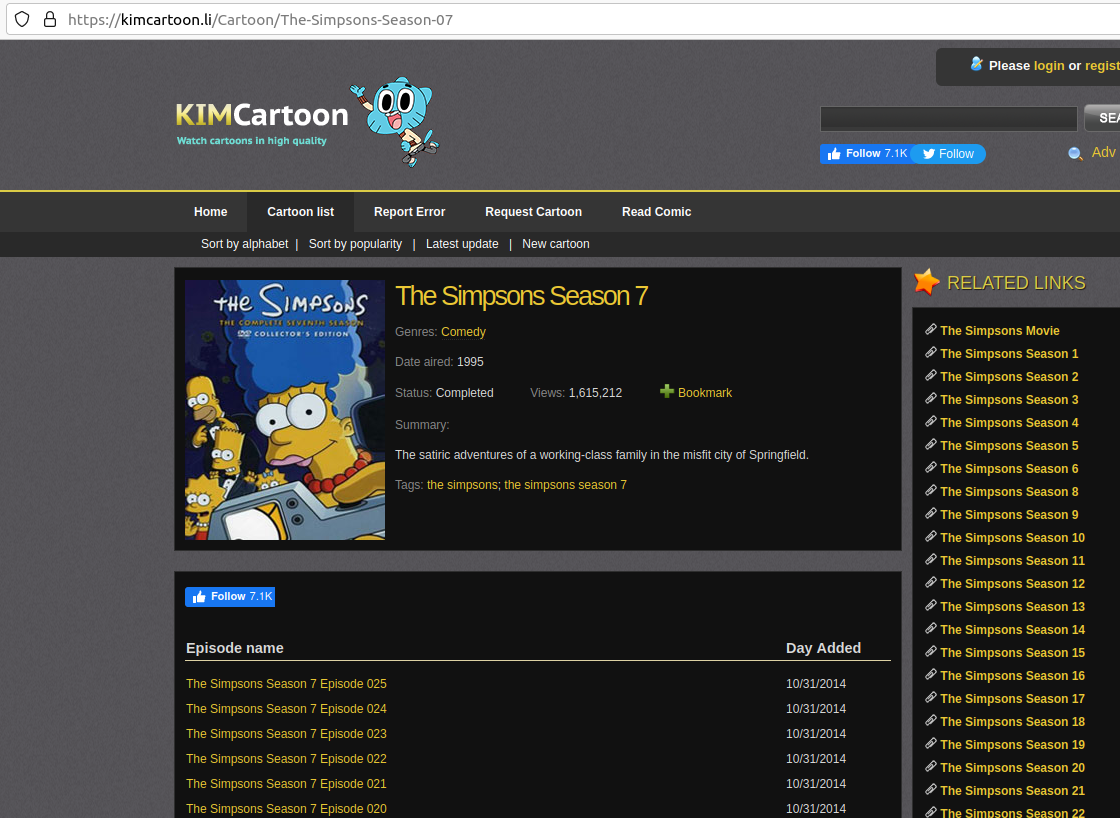This screenshot has height=818, width=1120.
Task: Click the search input field
Action: click(x=949, y=119)
